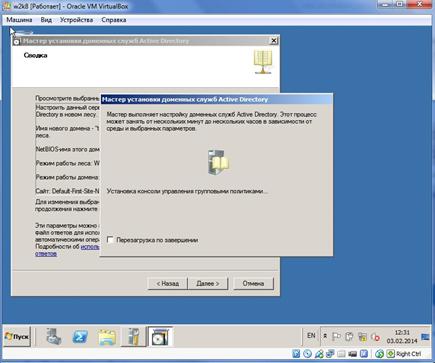Screen dimensions: 435x363
Task: Open the Вид menu
Action: click(x=46, y=20)
